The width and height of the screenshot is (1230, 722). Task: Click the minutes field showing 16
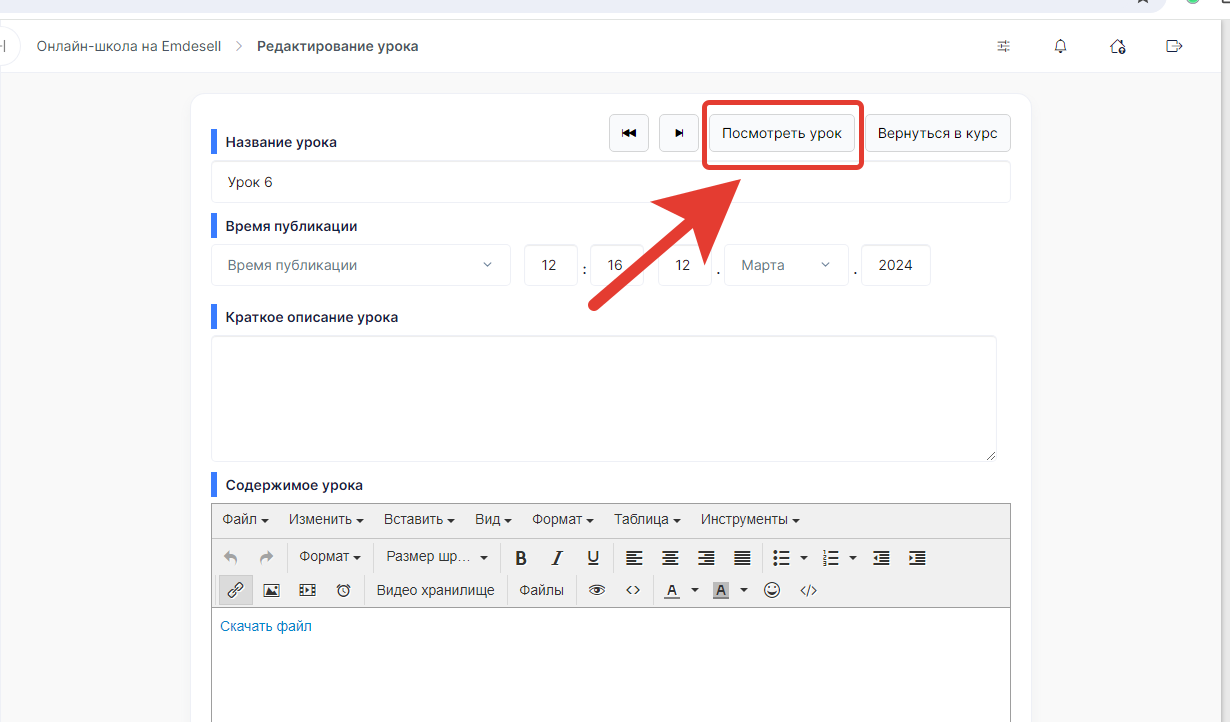(x=617, y=265)
